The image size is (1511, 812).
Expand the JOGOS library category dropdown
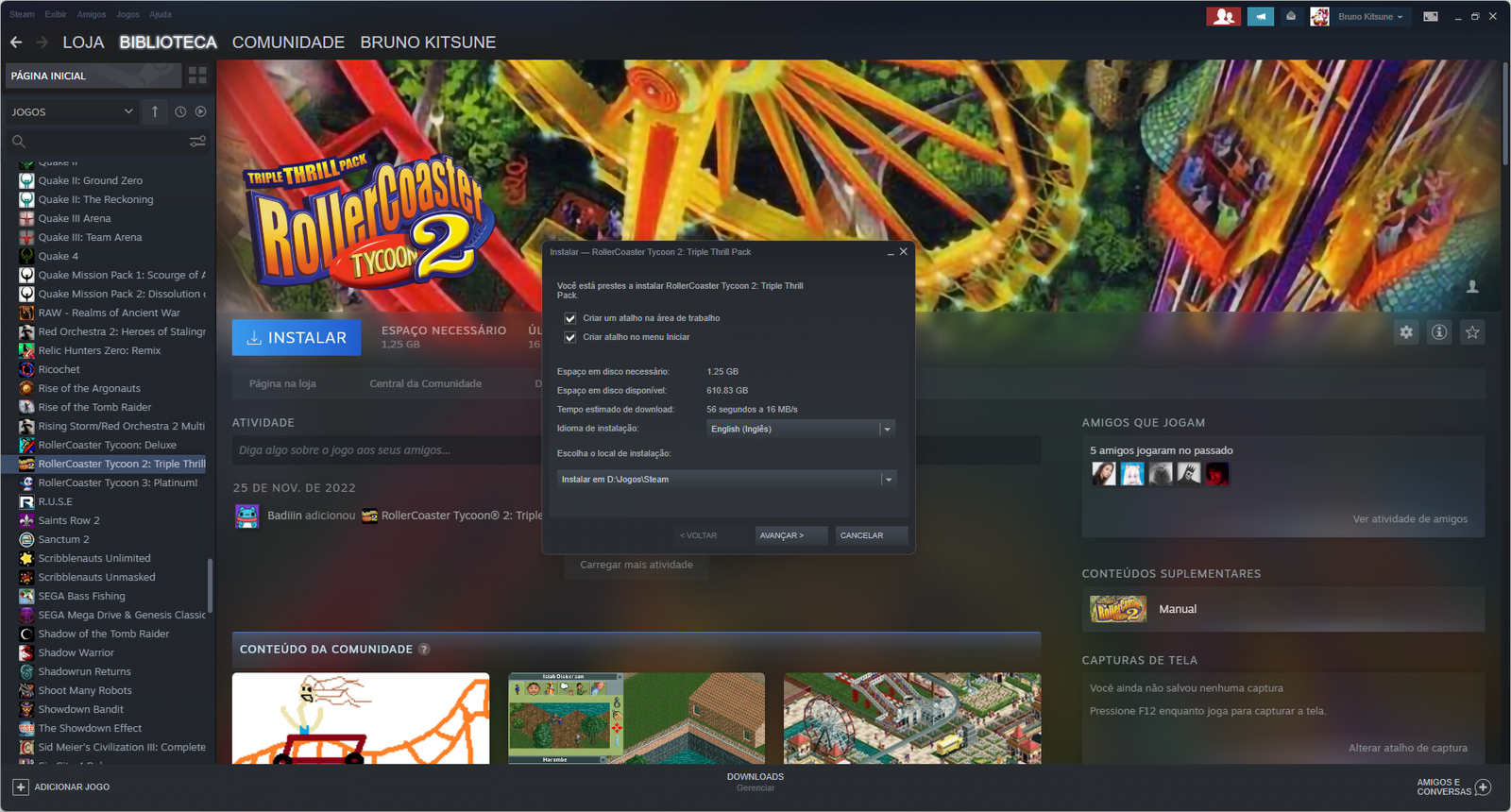click(73, 111)
